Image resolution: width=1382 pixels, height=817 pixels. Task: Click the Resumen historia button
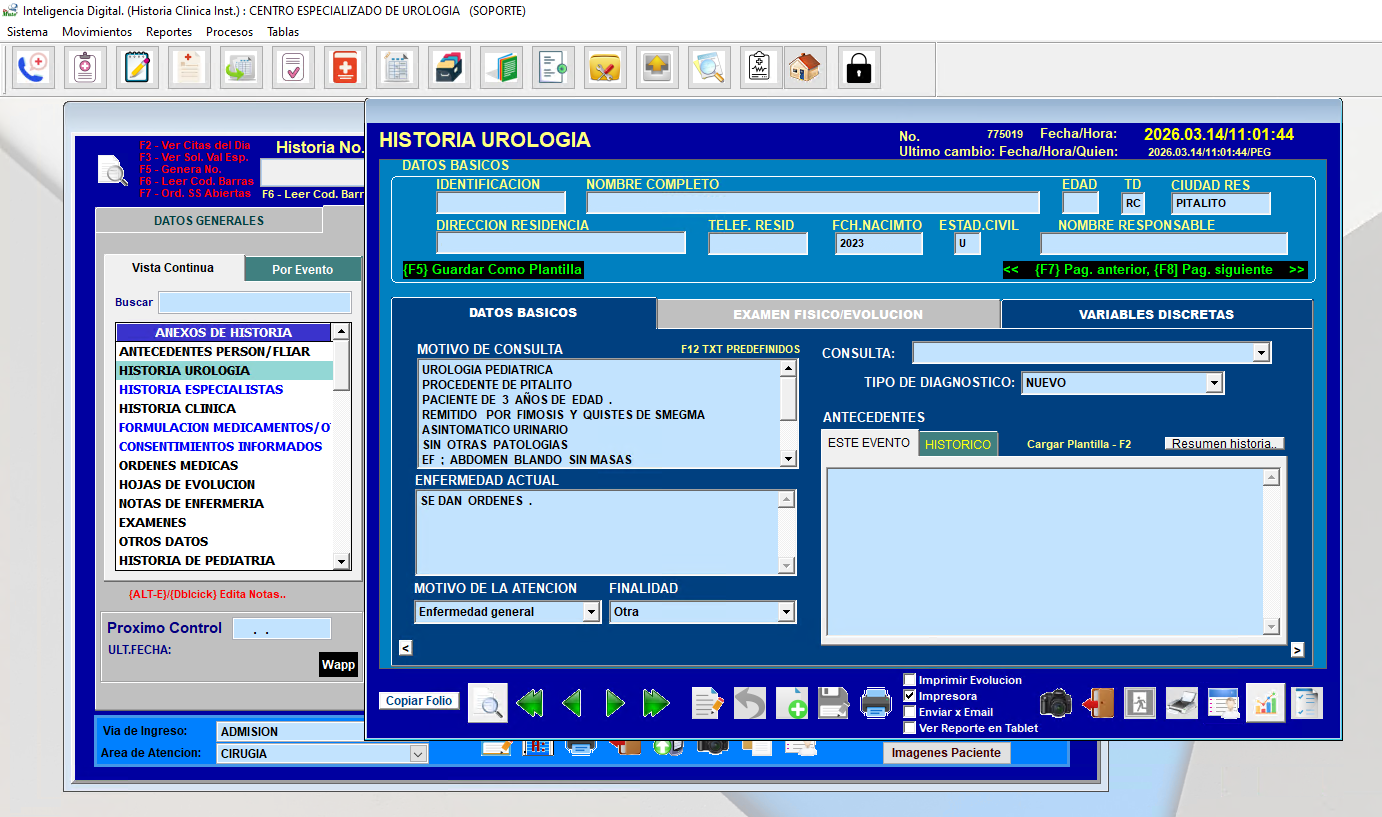pos(1224,444)
